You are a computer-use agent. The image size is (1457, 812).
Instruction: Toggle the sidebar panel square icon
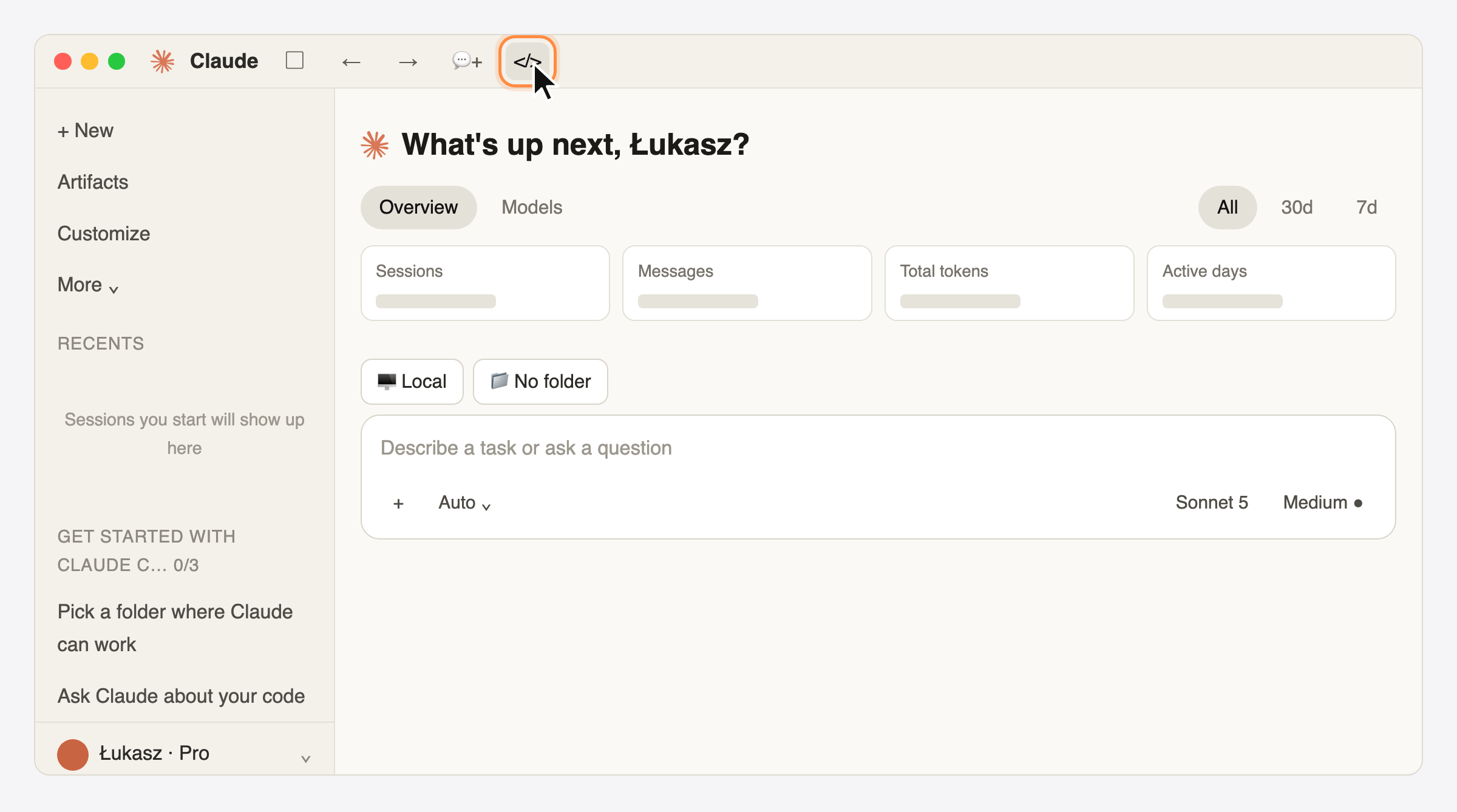tap(294, 61)
